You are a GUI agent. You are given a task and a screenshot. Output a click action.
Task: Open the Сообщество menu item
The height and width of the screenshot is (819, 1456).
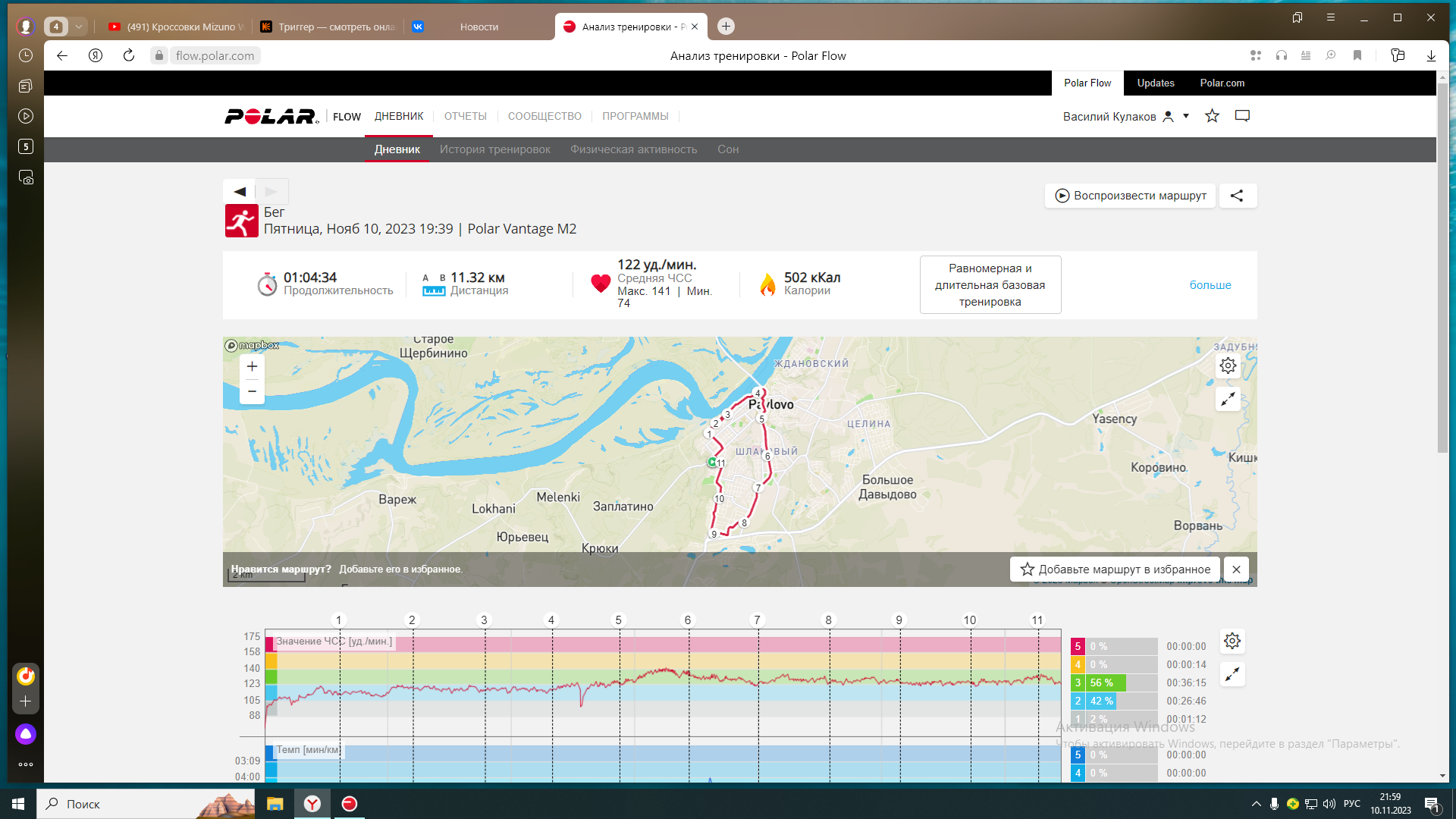544,116
